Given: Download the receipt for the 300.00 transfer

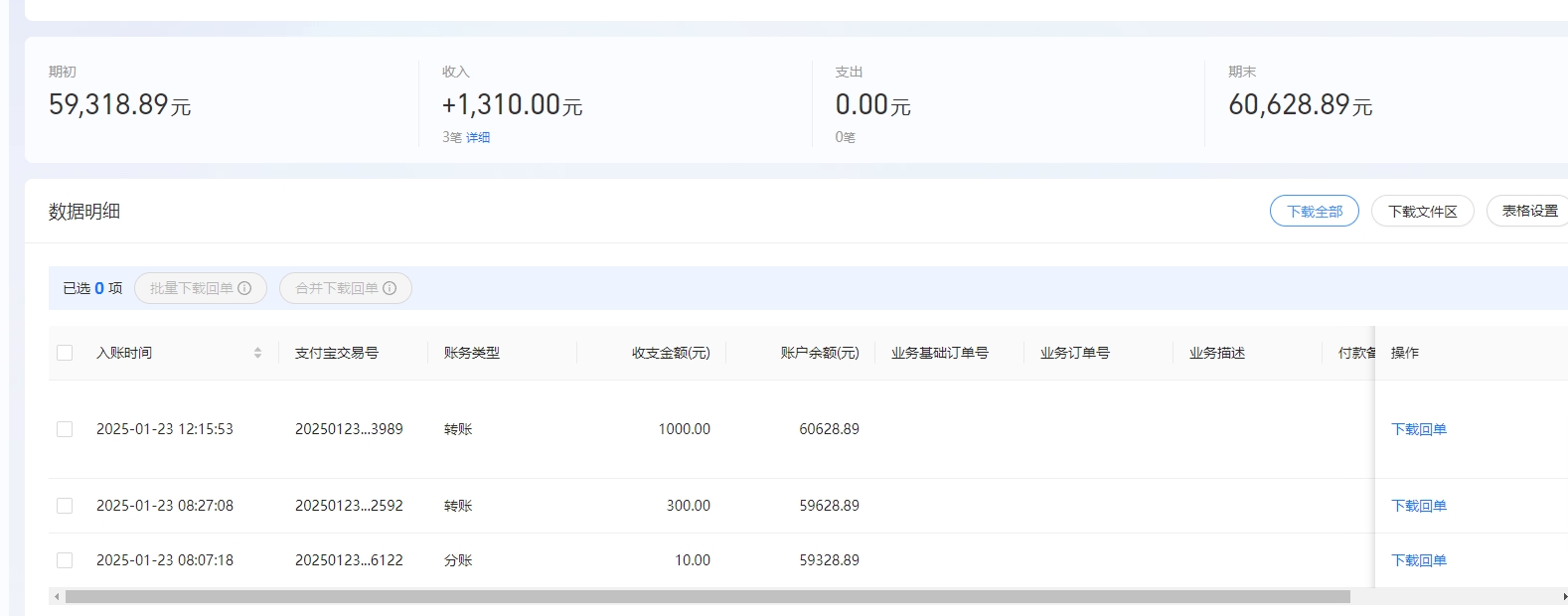Looking at the screenshot, I should (1419, 506).
